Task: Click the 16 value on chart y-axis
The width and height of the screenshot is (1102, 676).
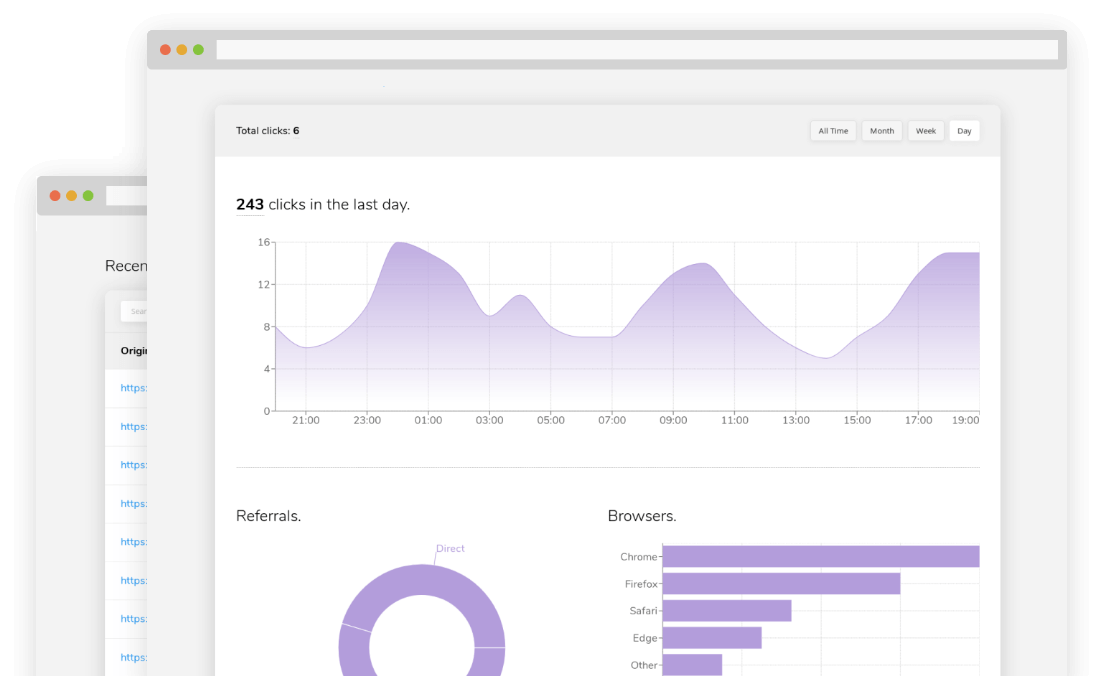Action: coord(264,242)
